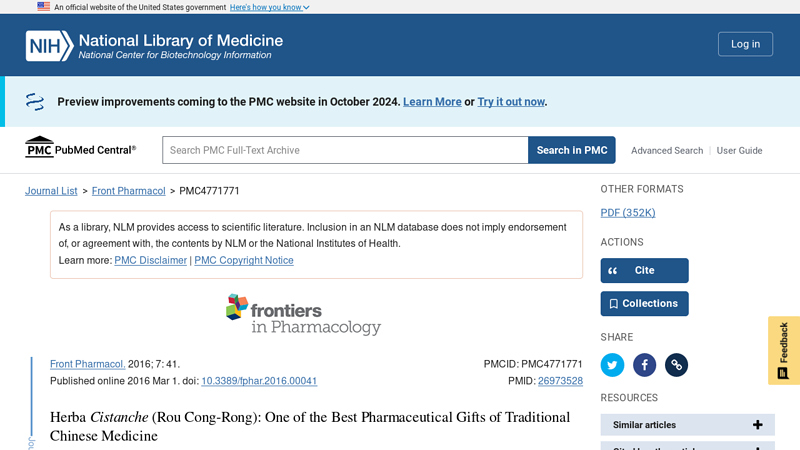Open Advanced Search
Viewport: 800px width, 450px height.
pyautogui.click(x=667, y=151)
